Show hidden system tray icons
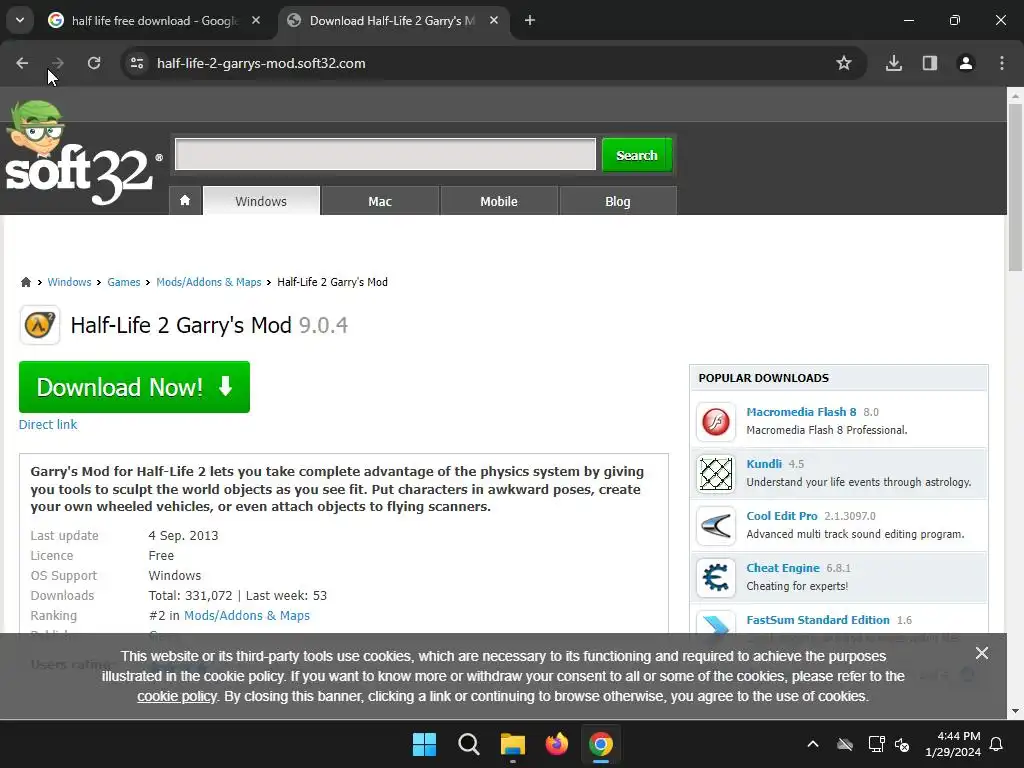 coord(813,744)
